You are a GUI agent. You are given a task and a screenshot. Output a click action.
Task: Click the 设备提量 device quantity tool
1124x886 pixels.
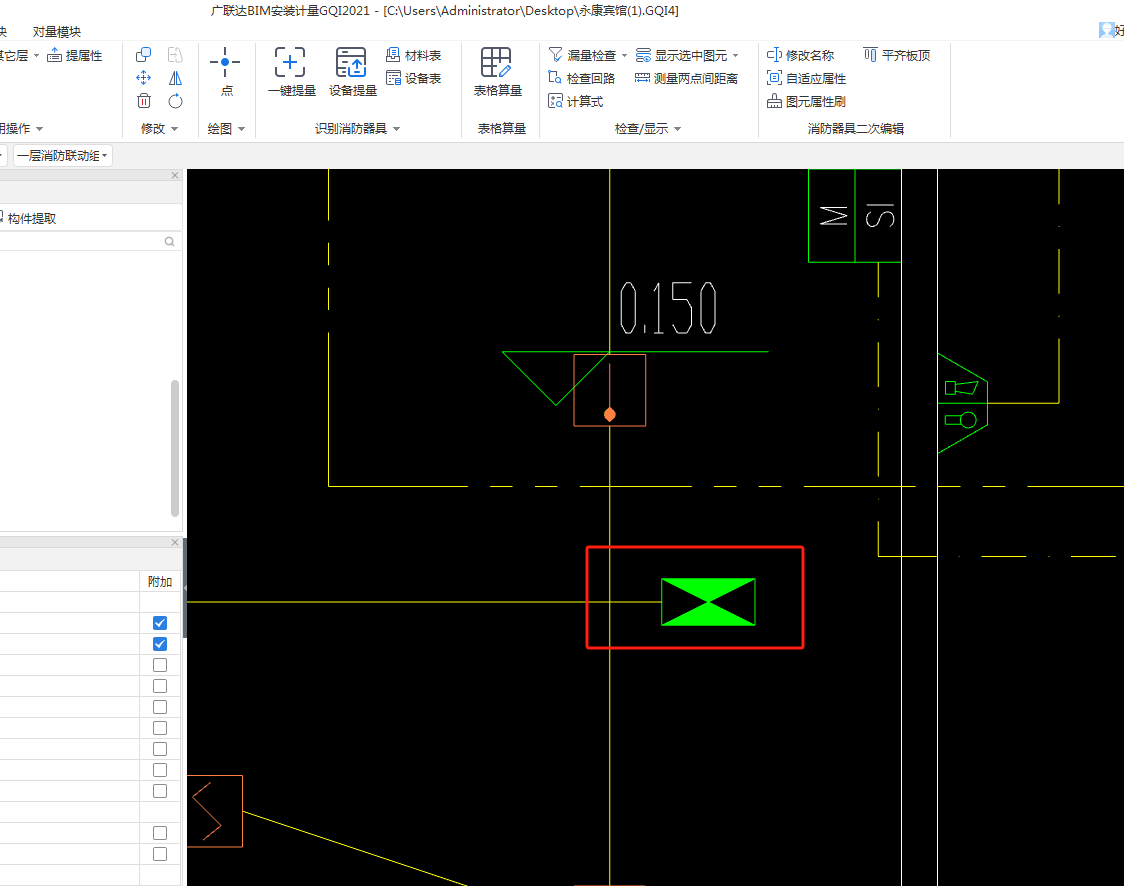click(x=353, y=71)
